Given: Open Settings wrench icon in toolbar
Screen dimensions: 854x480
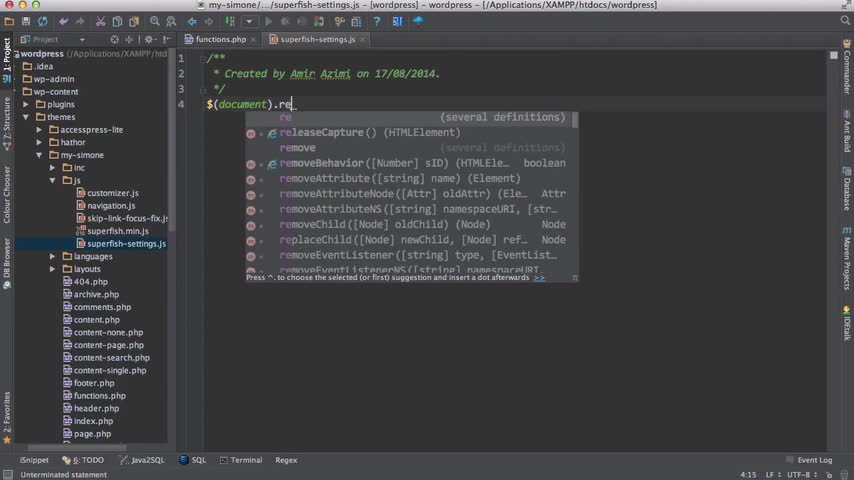Looking at the screenshot, I should 339,21.
